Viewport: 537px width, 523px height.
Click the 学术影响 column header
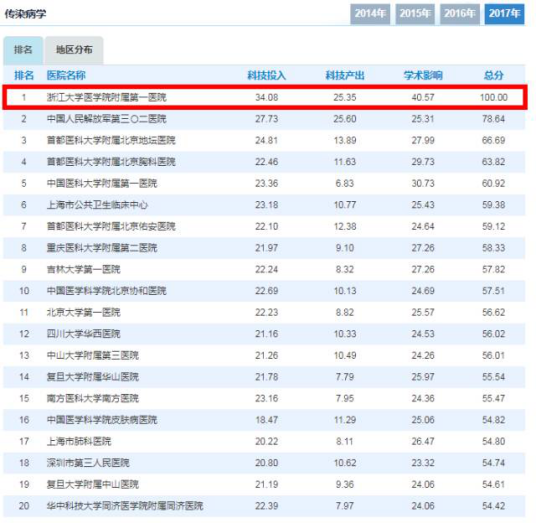tap(423, 75)
